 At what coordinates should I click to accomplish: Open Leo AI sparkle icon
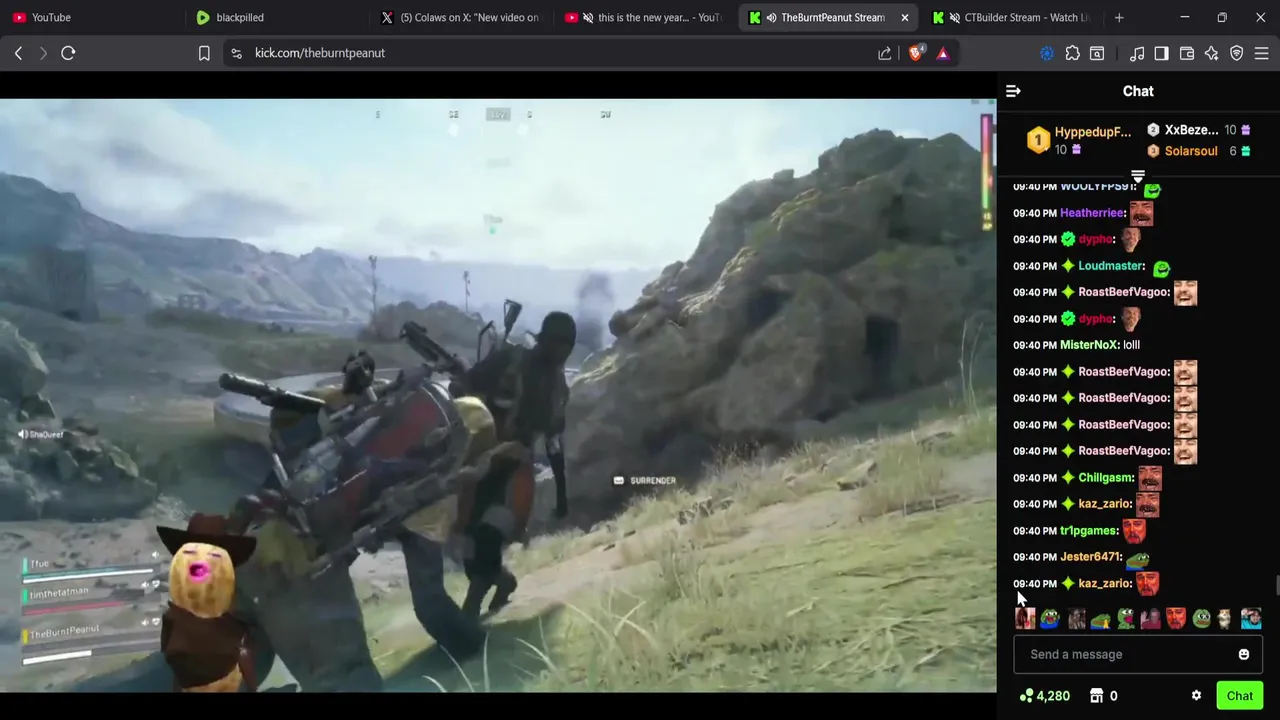point(1212,53)
